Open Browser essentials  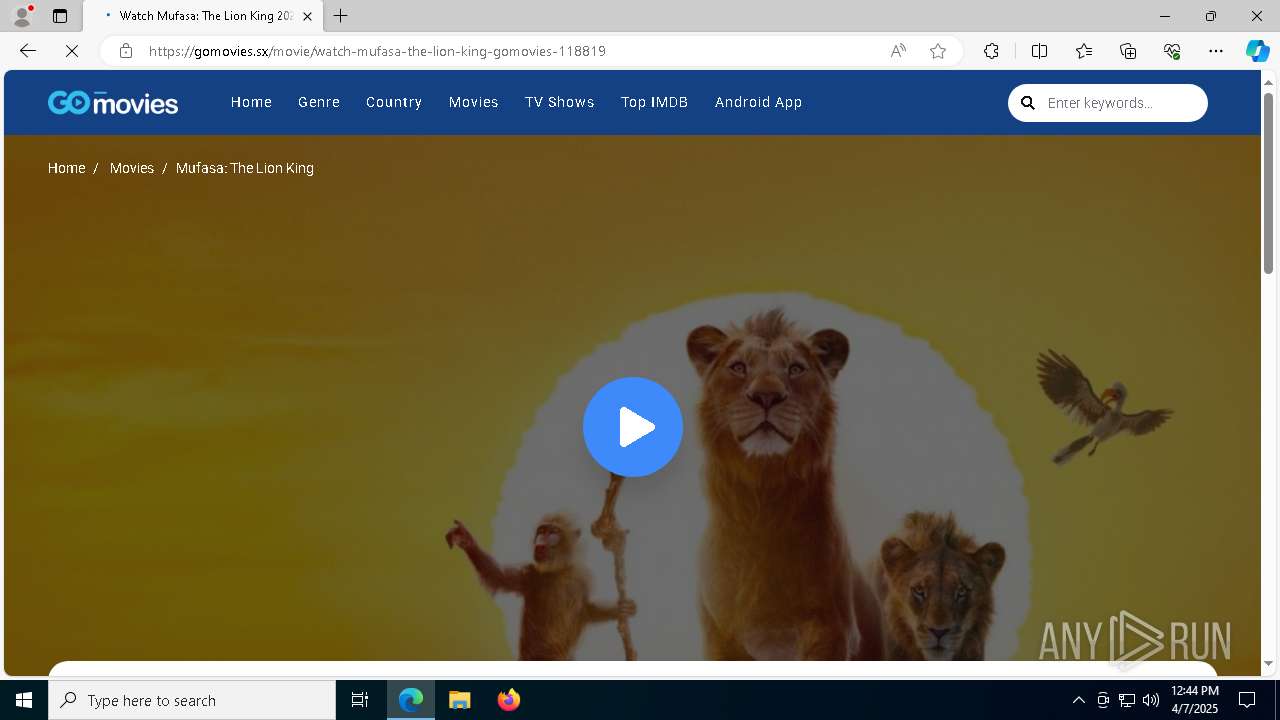pos(1172,51)
